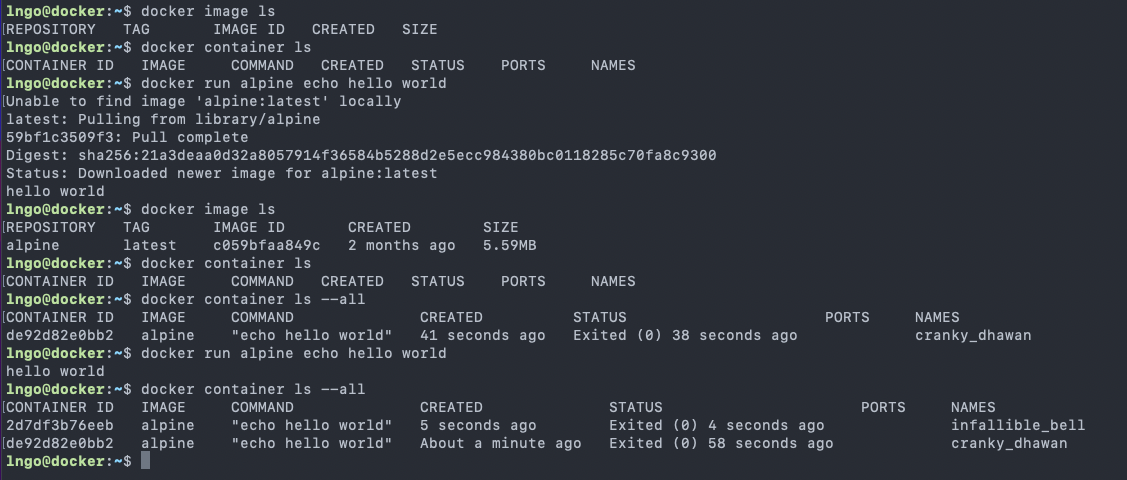Click the image size value 5.59MB
Image resolution: width=1127 pixels, height=480 pixels.
(x=509, y=245)
